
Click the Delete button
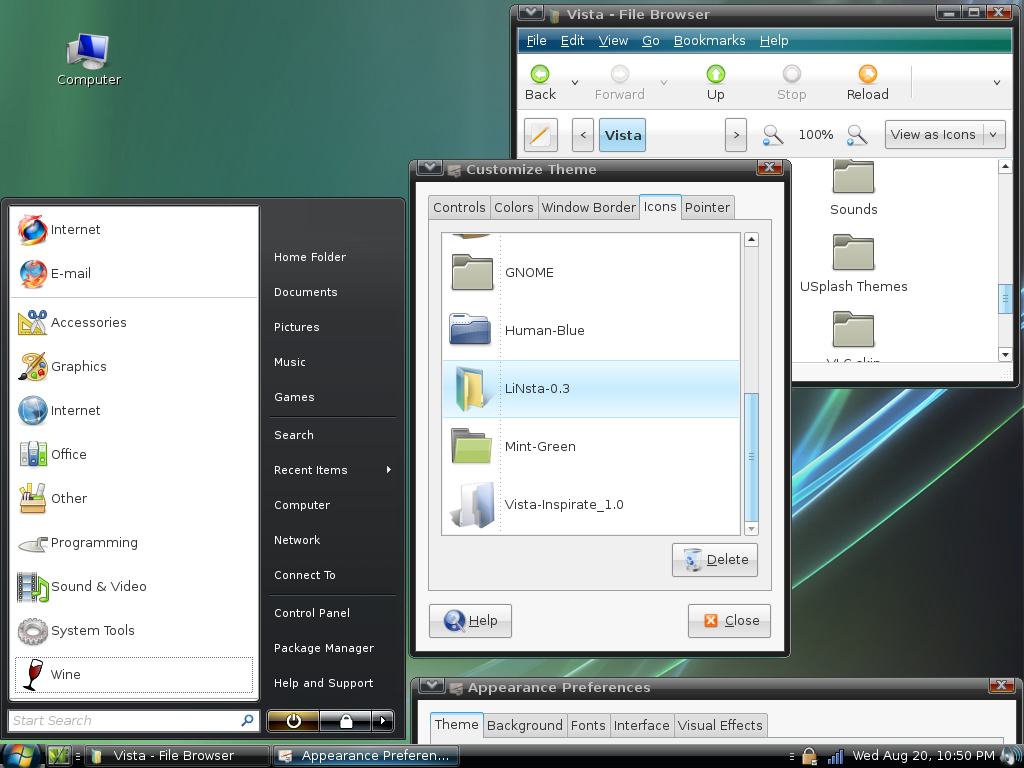coord(715,560)
